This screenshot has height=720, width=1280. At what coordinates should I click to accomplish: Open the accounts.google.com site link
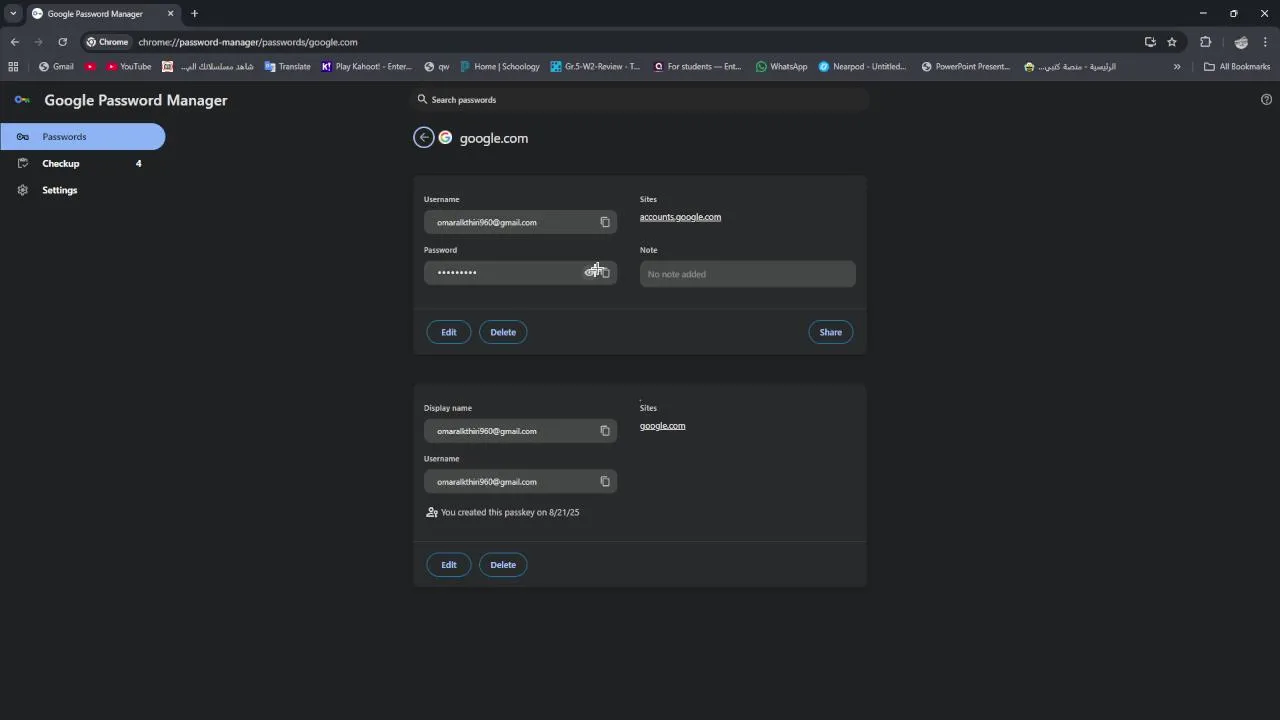(x=680, y=217)
